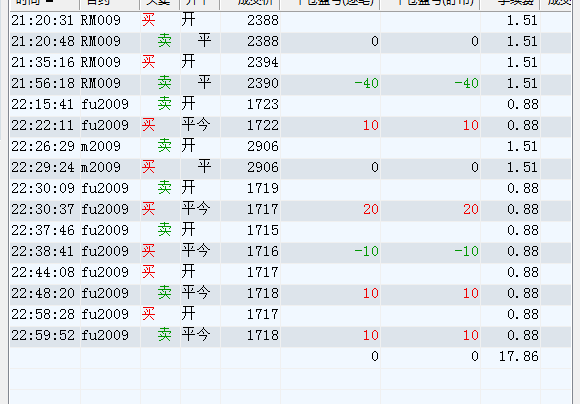Click the time cell 22:48:20
The width and height of the screenshot is (580, 404).
[43, 293]
